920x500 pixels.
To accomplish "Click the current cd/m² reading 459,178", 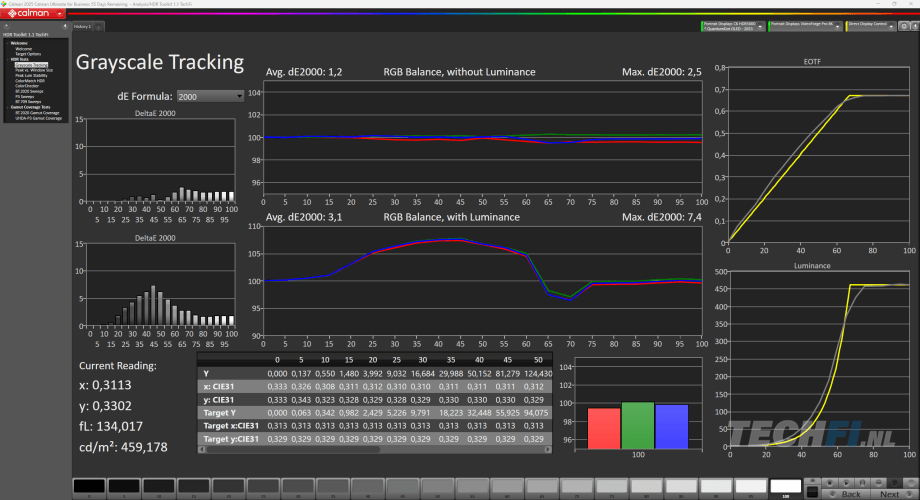I will pyautogui.click(x=123, y=447).
